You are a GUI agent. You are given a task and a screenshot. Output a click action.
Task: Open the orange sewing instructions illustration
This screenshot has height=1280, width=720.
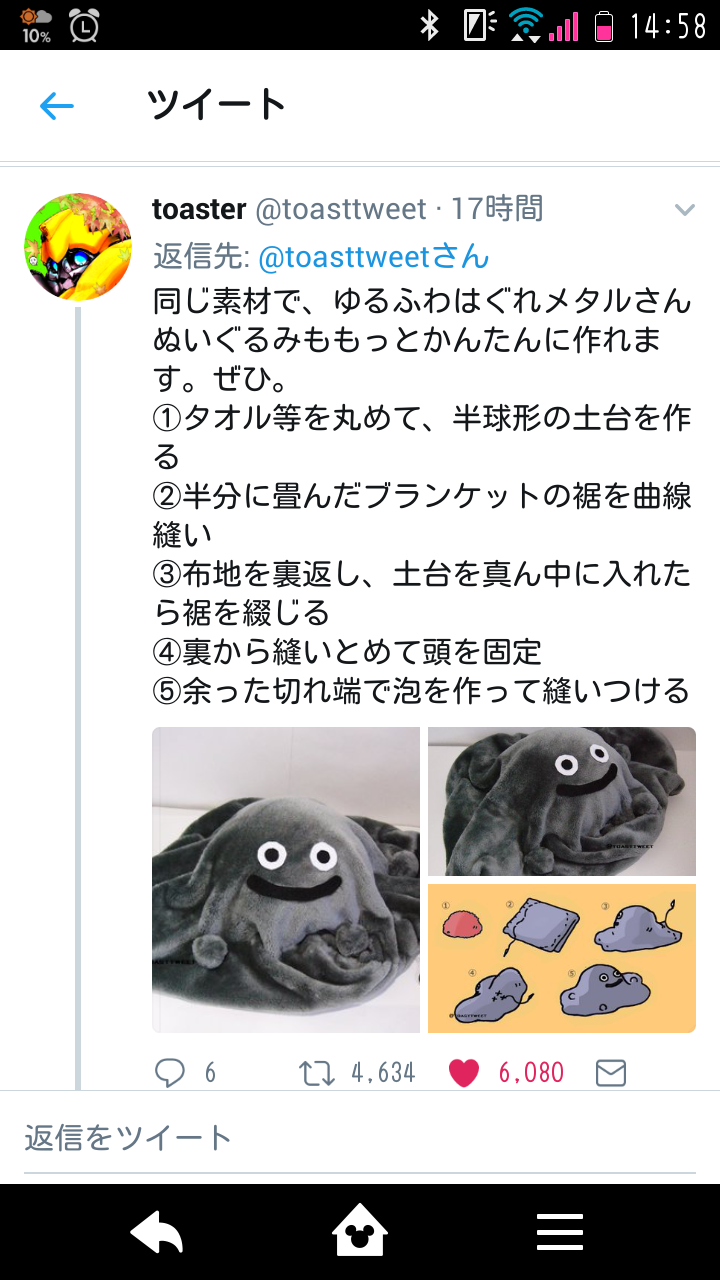562,958
